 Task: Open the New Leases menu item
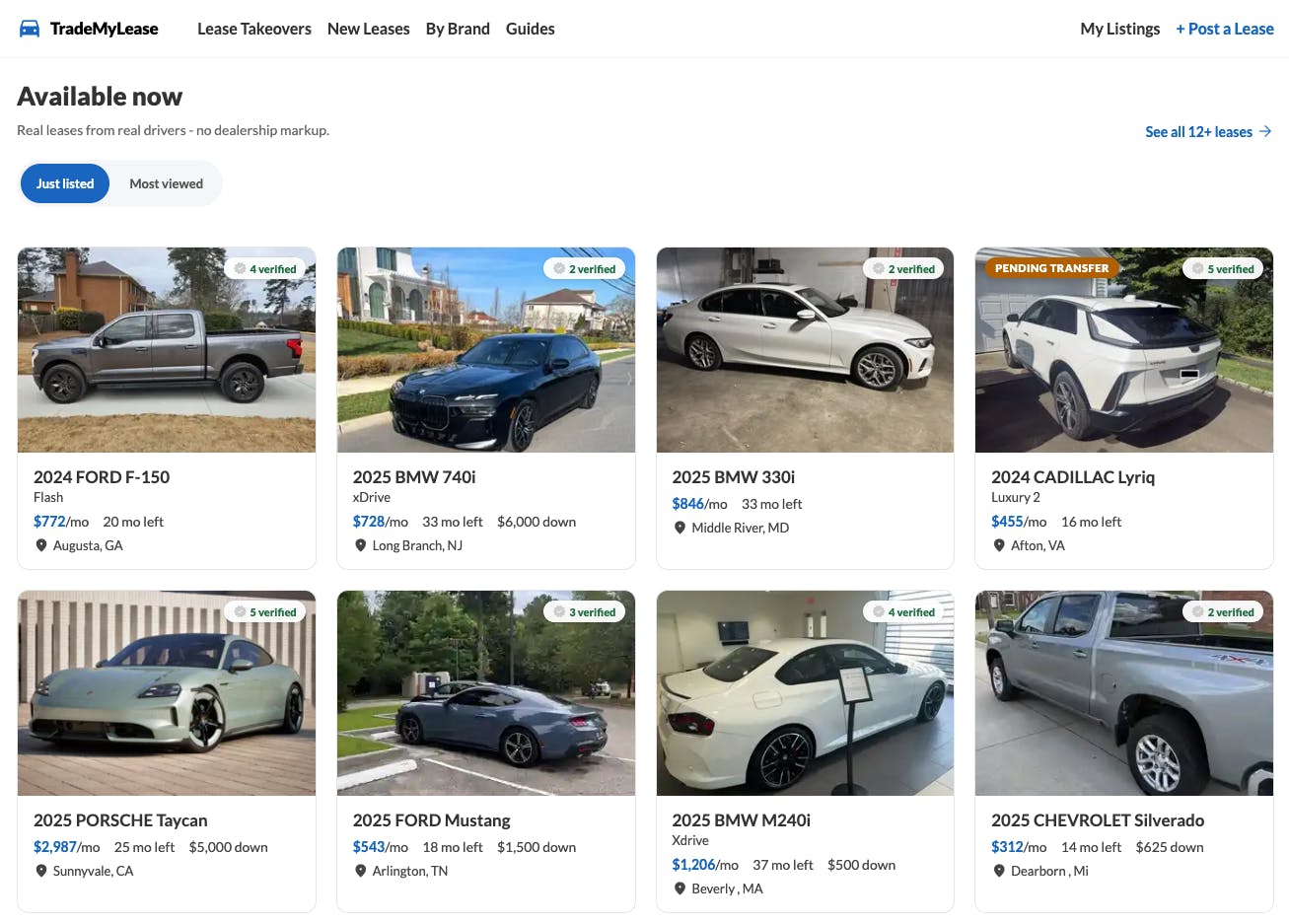pos(368,29)
